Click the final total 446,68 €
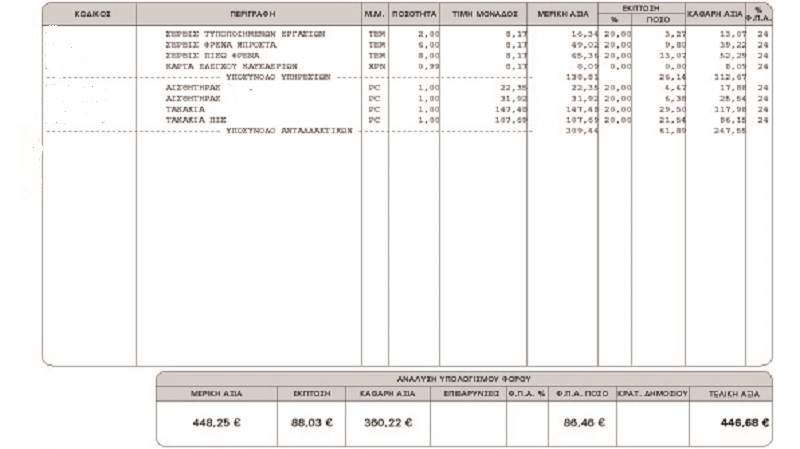Image resolution: width=800 pixels, height=449 pixels. point(745,422)
